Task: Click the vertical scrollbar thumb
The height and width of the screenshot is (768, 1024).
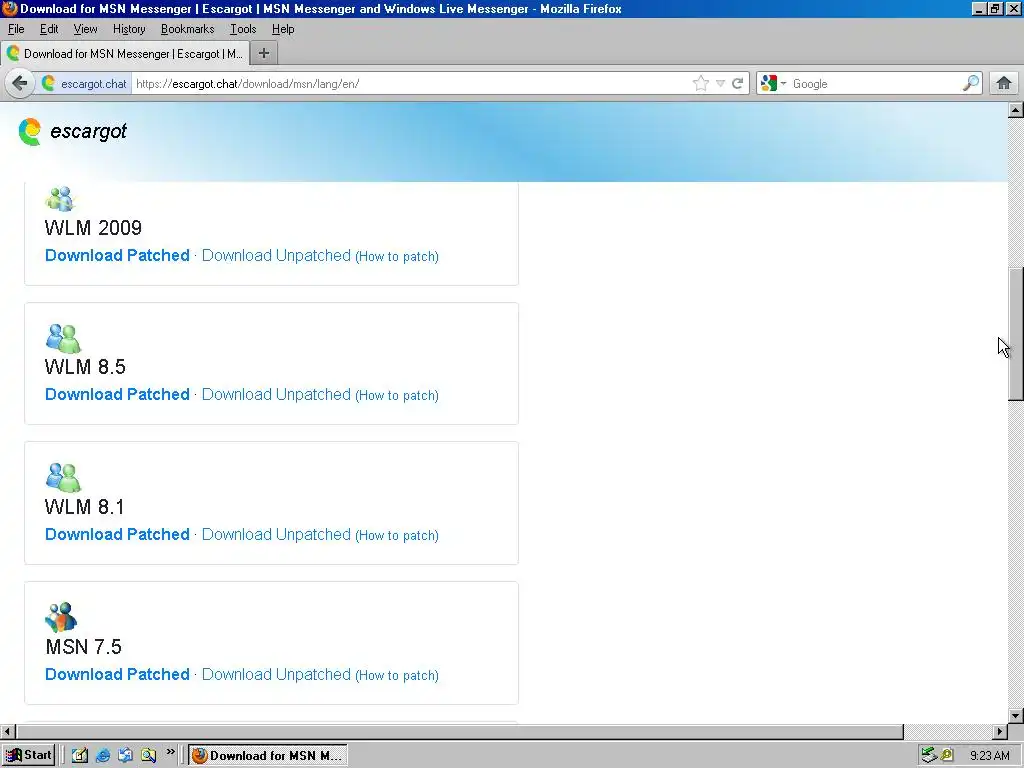Action: point(1016,334)
